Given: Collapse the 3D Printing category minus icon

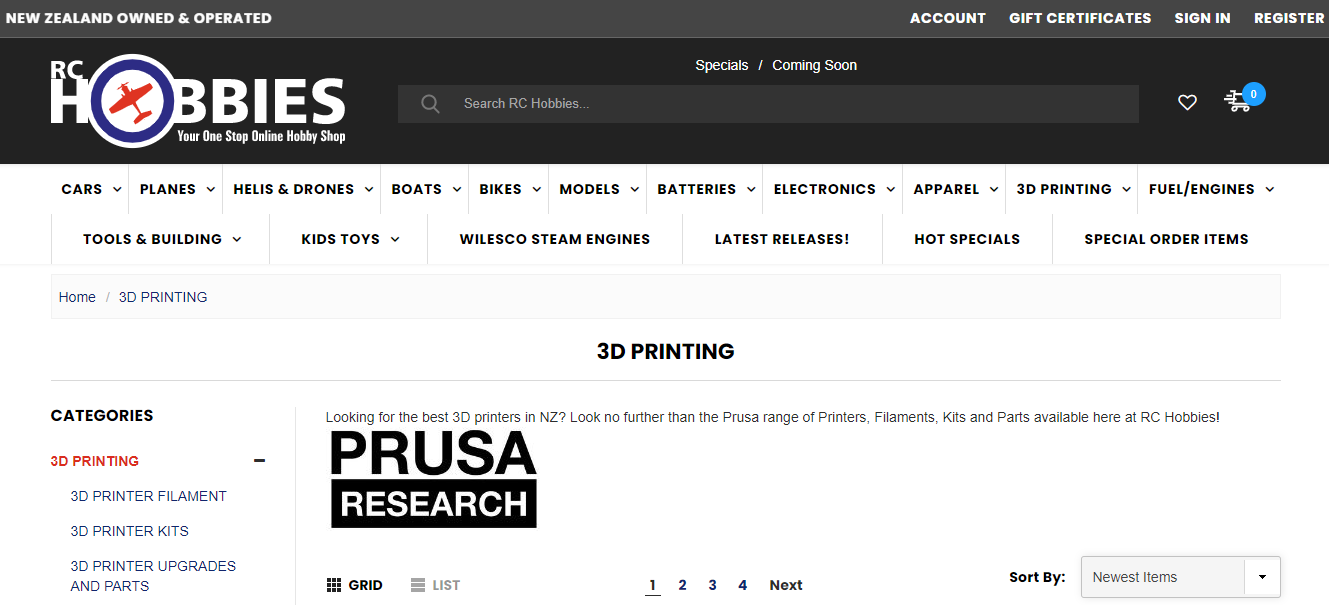Looking at the screenshot, I should click(x=260, y=461).
